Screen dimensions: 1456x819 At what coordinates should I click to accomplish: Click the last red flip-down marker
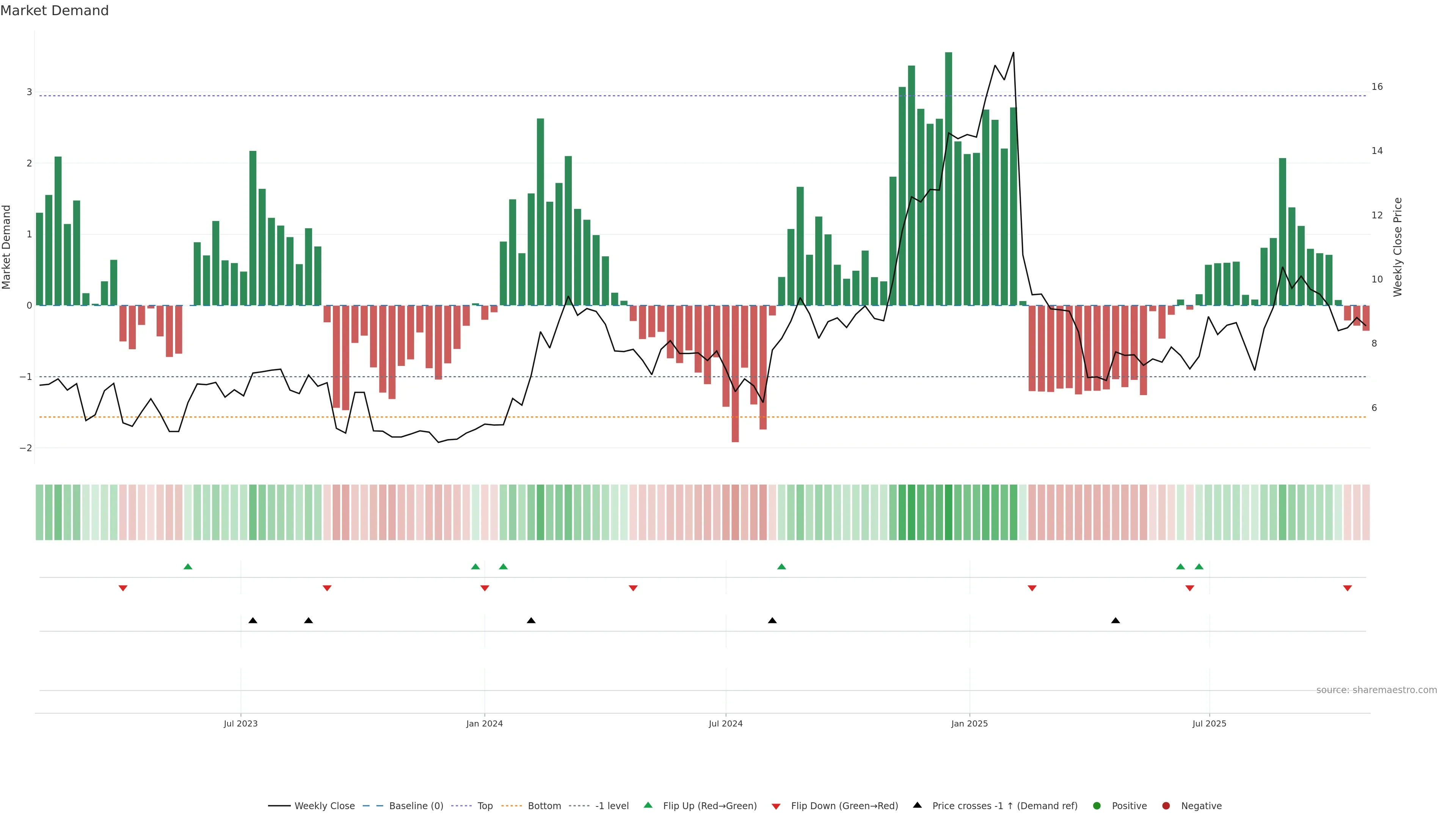[x=1348, y=588]
